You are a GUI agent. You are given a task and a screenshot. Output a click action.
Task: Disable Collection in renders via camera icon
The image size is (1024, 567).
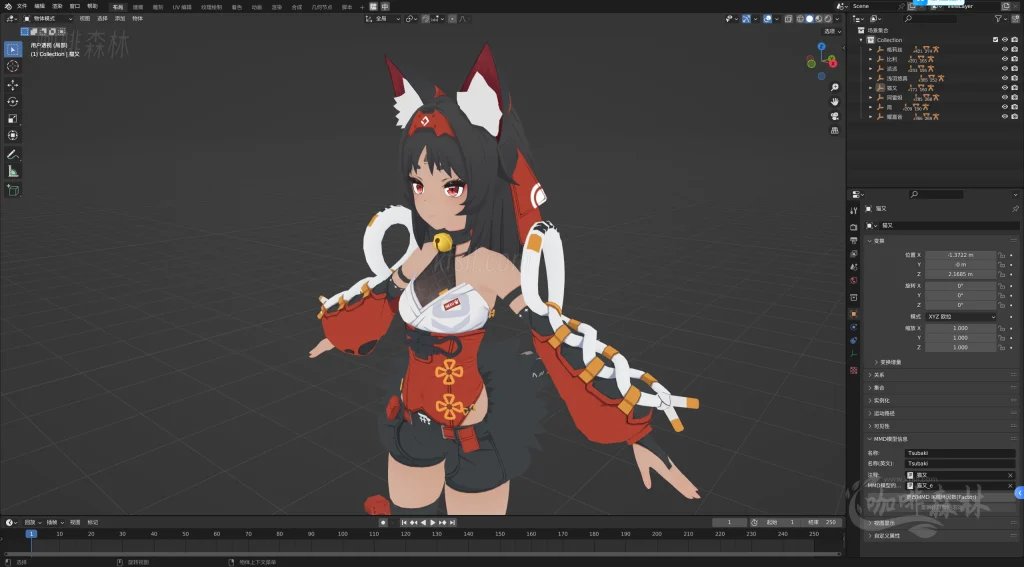click(x=1014, y=40)
